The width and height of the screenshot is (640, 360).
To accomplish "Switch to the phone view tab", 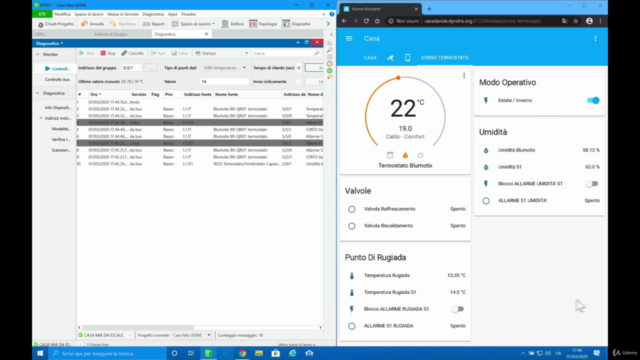I will [407, 58].
